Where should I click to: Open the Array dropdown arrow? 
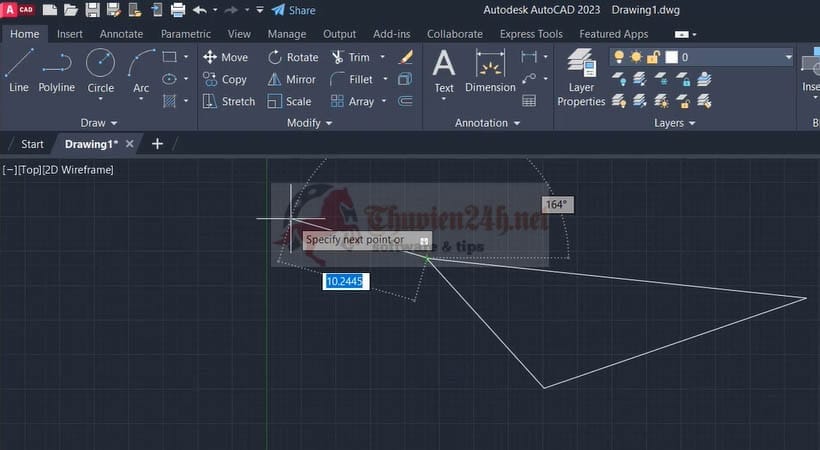tap(384, 101)
